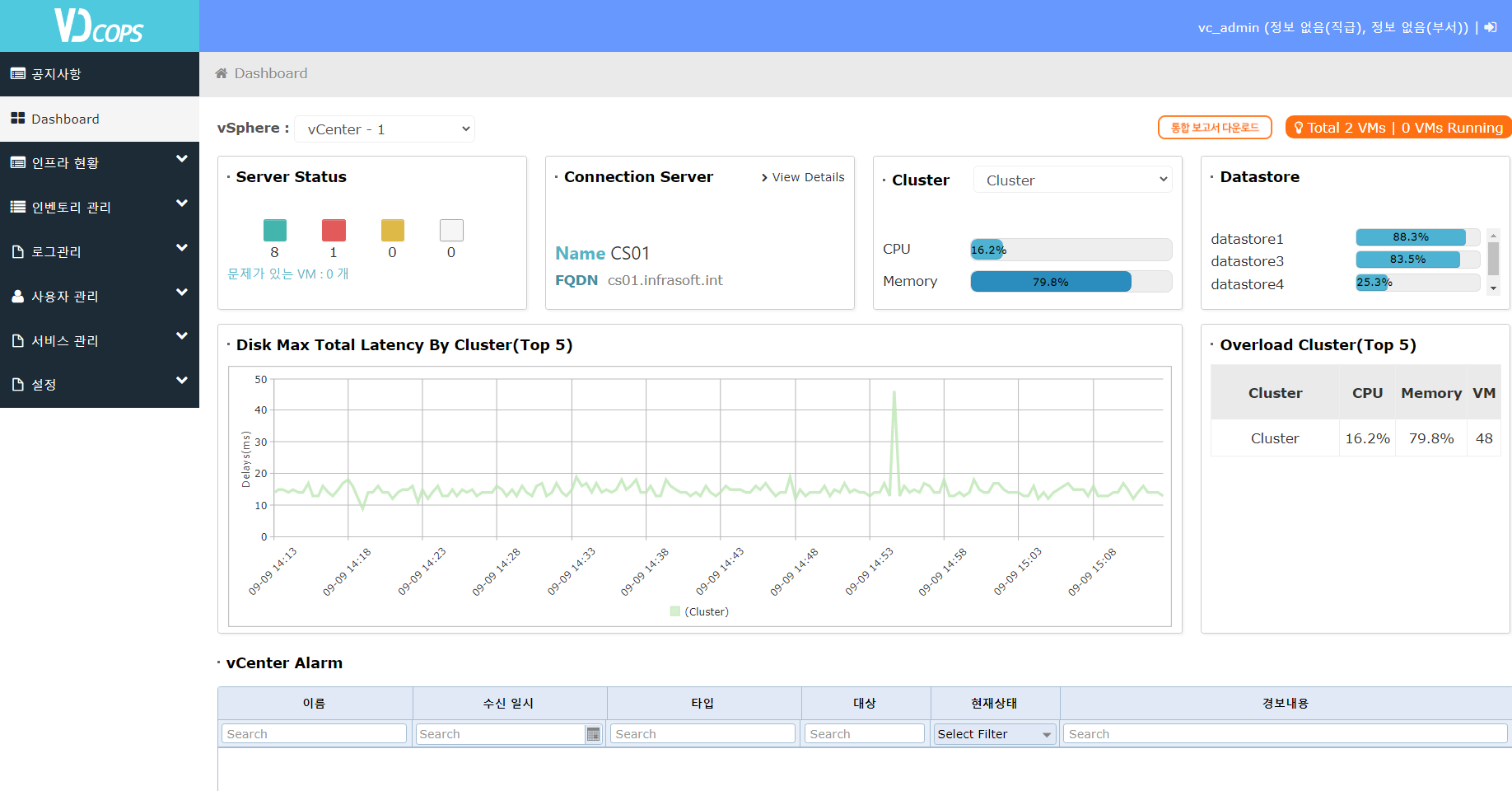Click the home icon in breadcrumb
Screen dimensions: 1512x791
(x=222, y=73)
